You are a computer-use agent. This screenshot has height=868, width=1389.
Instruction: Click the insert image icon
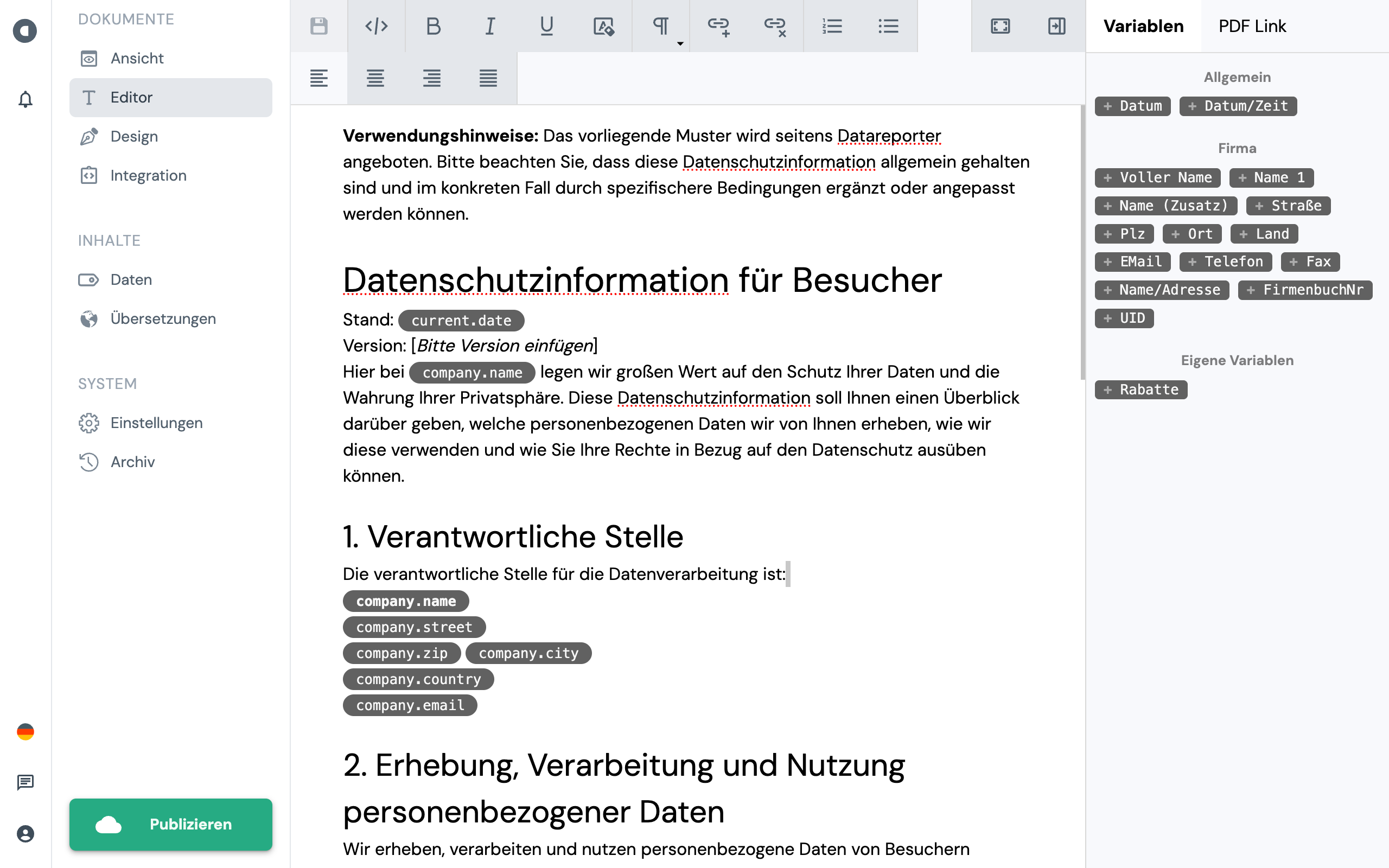pos(603,26)
